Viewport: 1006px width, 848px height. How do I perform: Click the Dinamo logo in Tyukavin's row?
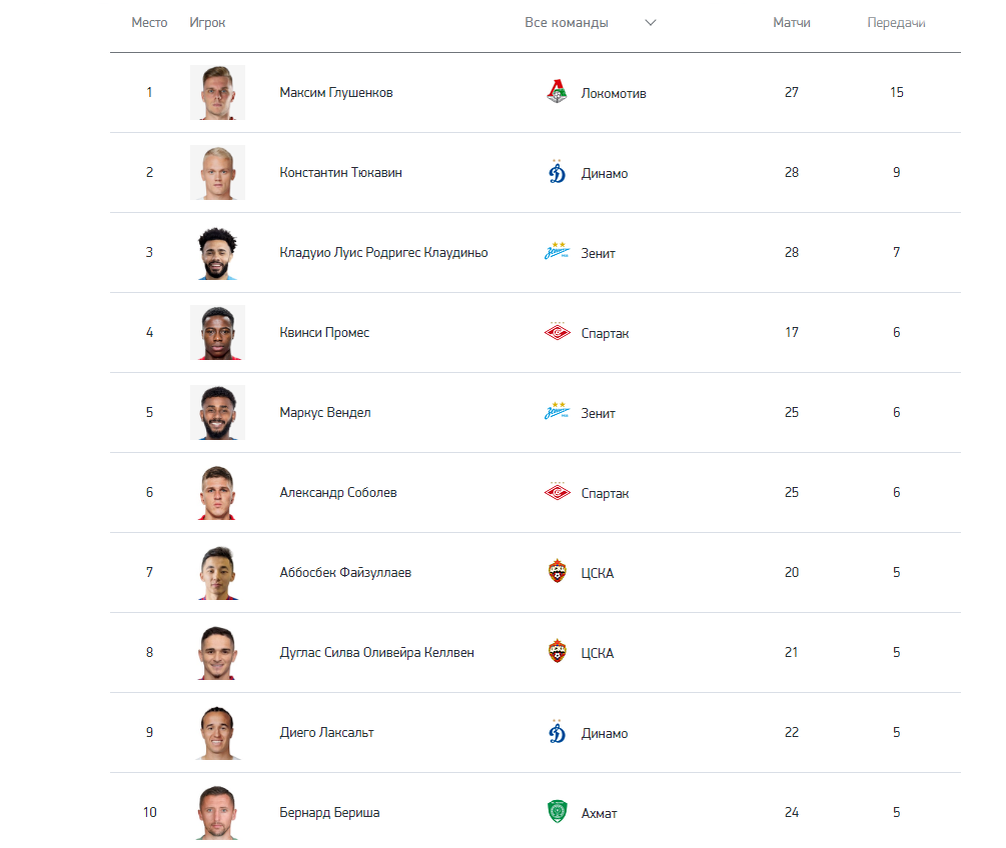tap(557, 172)
